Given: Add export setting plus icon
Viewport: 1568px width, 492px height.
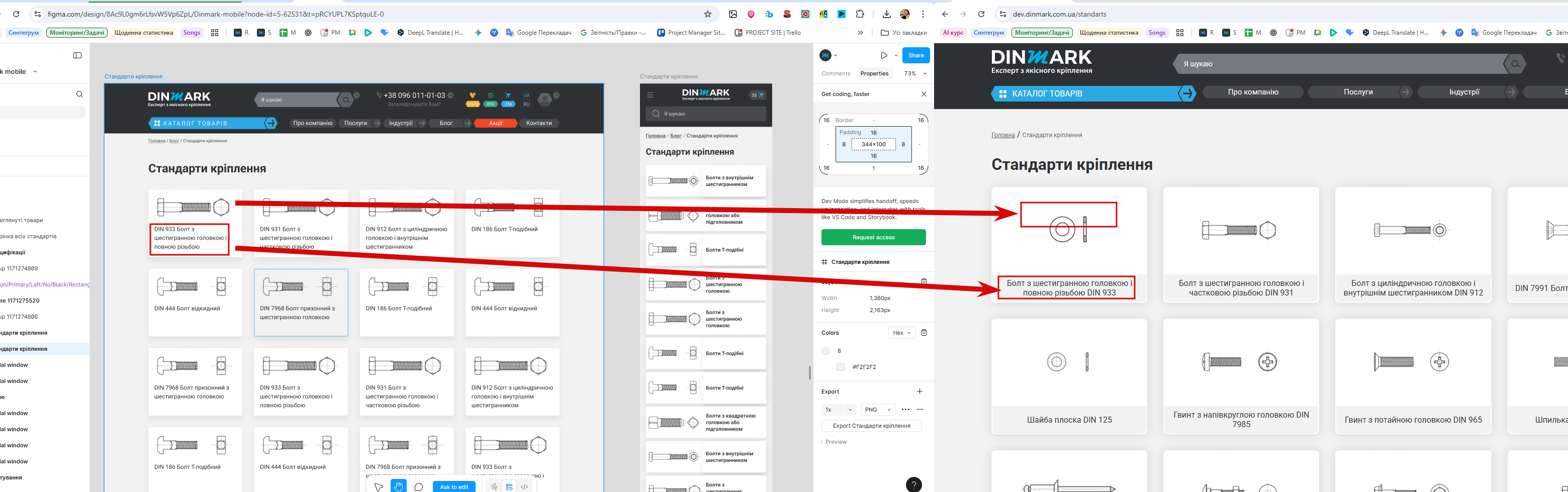Looking at the screenshot, I should (x=920, y=391).
